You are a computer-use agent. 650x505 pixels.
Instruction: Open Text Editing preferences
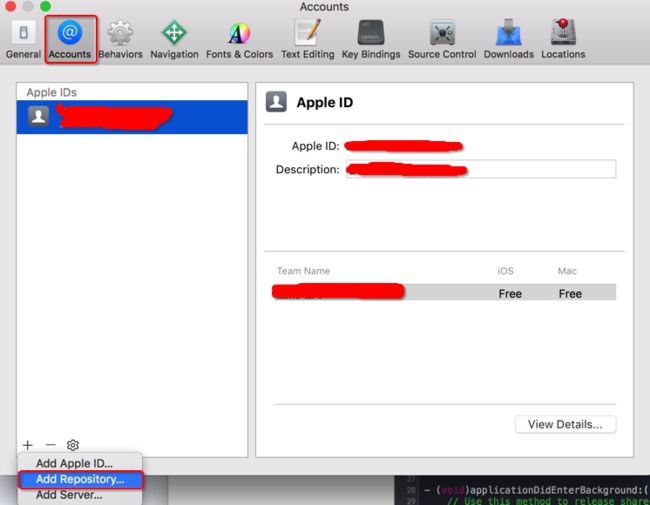(307, 40)
